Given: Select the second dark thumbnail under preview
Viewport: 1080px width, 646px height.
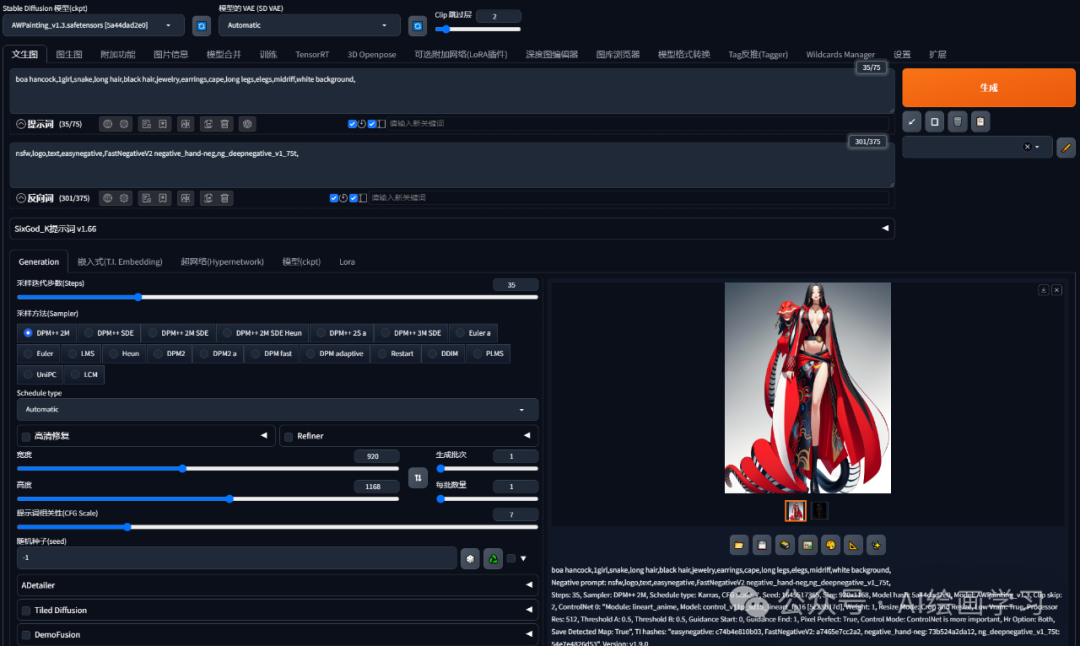Looking at the screenshot, I should click(x=819, y=511).
